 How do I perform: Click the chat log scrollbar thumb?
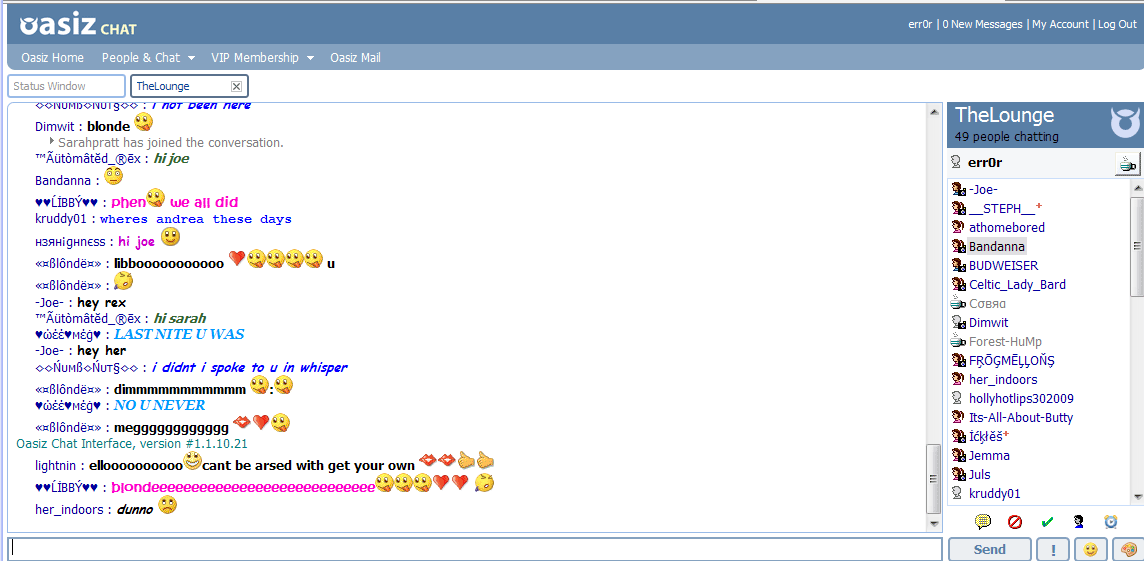pos(933,479)
